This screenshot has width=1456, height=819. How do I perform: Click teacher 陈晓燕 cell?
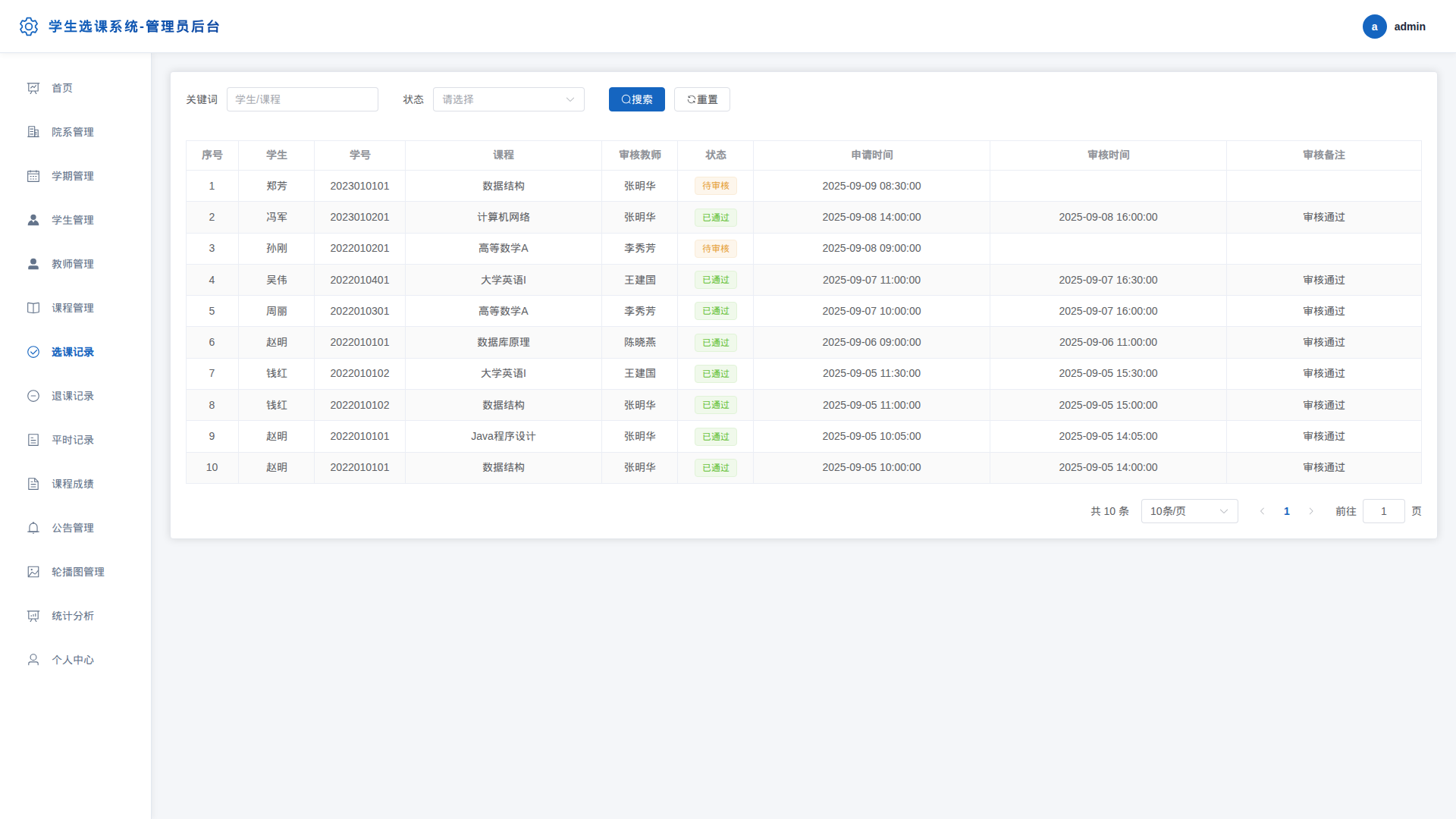640,342
